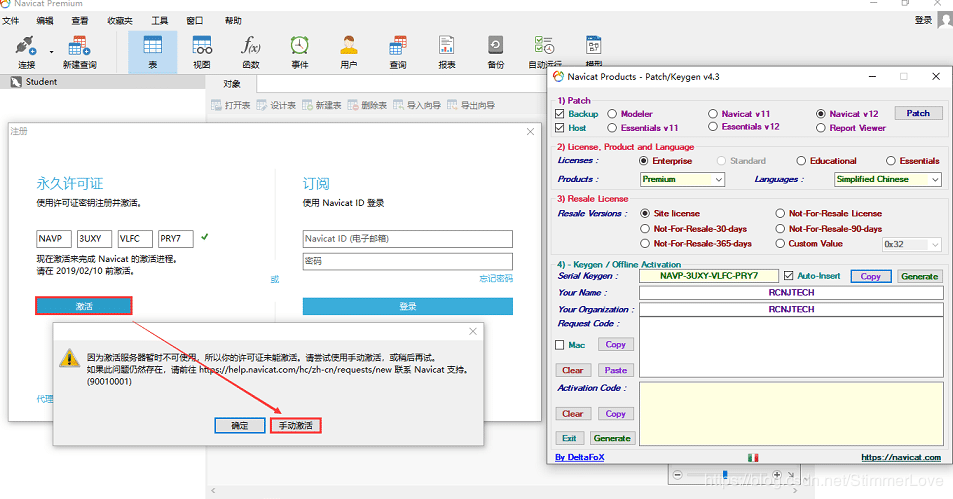
Task: Click the Function f(x) icon
Action: [251, 52]
